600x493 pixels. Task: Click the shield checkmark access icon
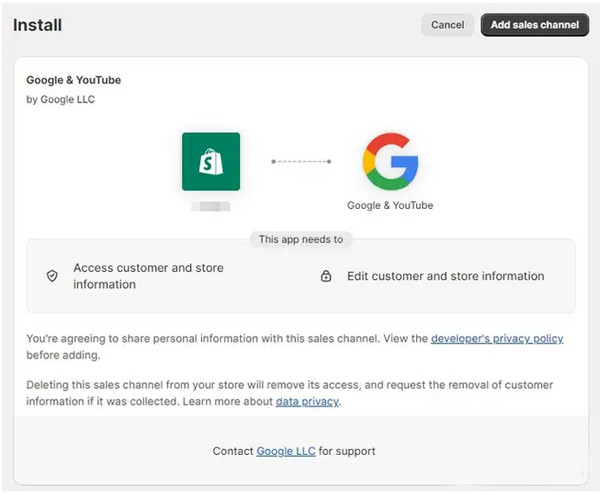coord(52,276)
